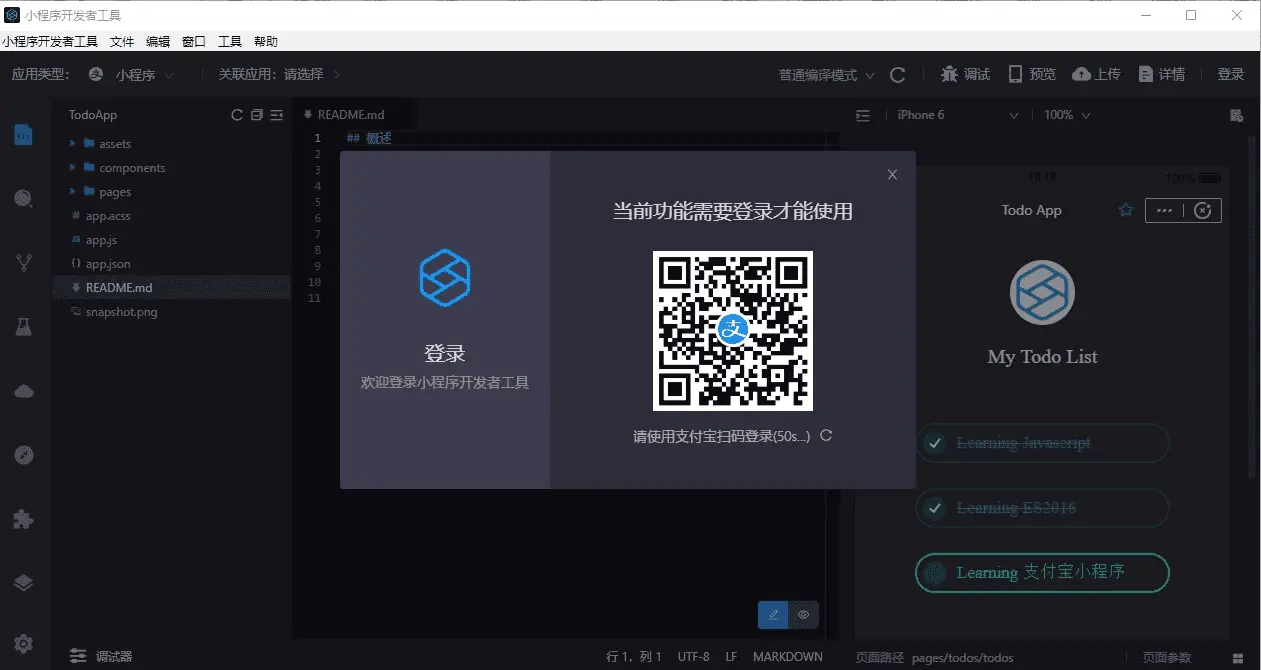The image size is (1261, 670).
Task: Click the 上传 upload cloud button
Action: (1097, 75)
